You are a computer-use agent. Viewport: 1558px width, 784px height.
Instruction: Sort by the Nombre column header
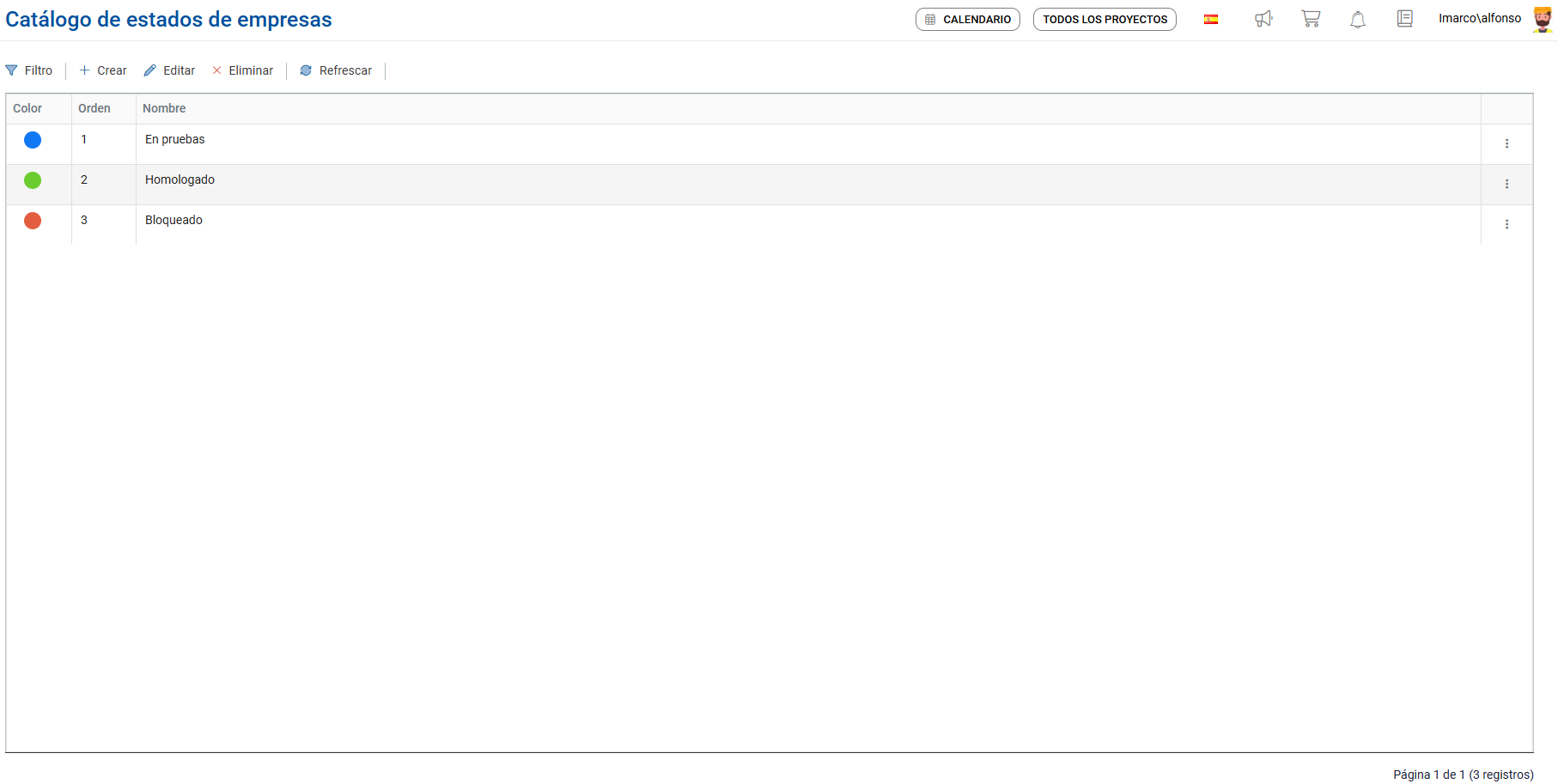(164, 108)
